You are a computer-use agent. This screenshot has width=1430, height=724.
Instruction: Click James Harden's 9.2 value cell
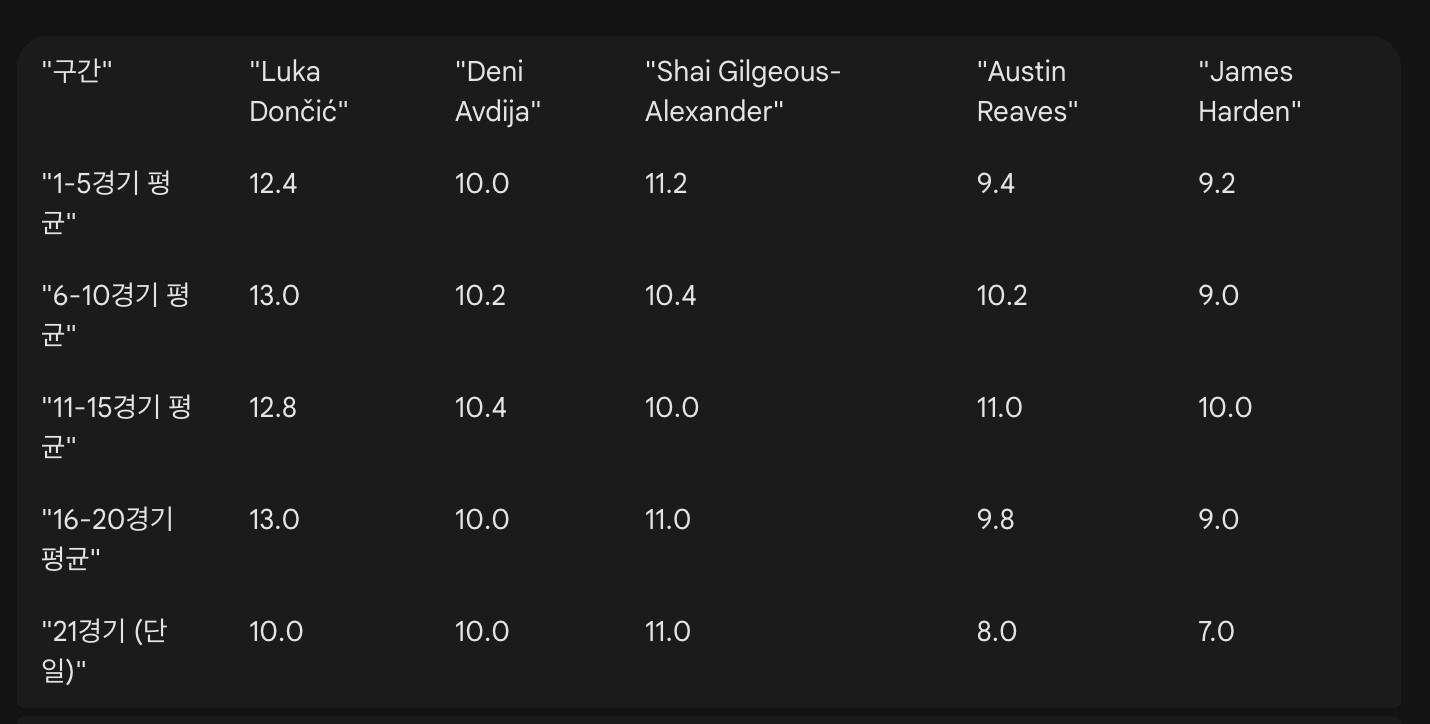coord(1217,184)
